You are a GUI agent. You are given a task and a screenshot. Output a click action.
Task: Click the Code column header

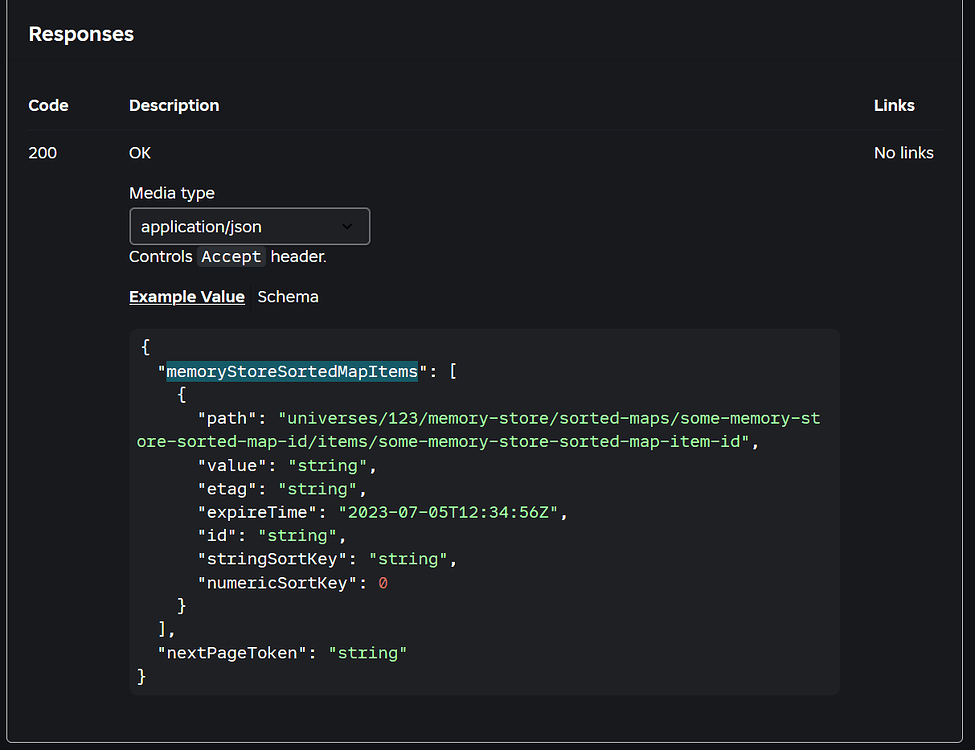[x=49, y=105]
